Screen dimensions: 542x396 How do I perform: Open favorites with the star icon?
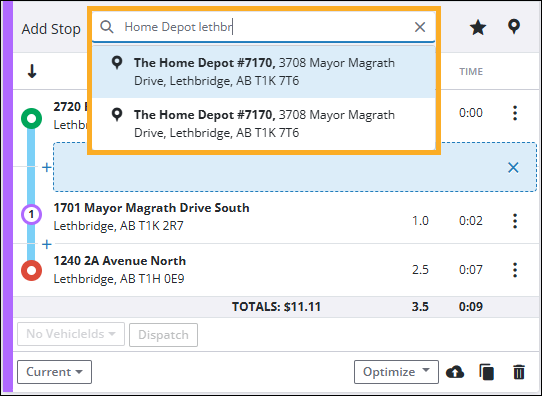click(x=478, y=27)
